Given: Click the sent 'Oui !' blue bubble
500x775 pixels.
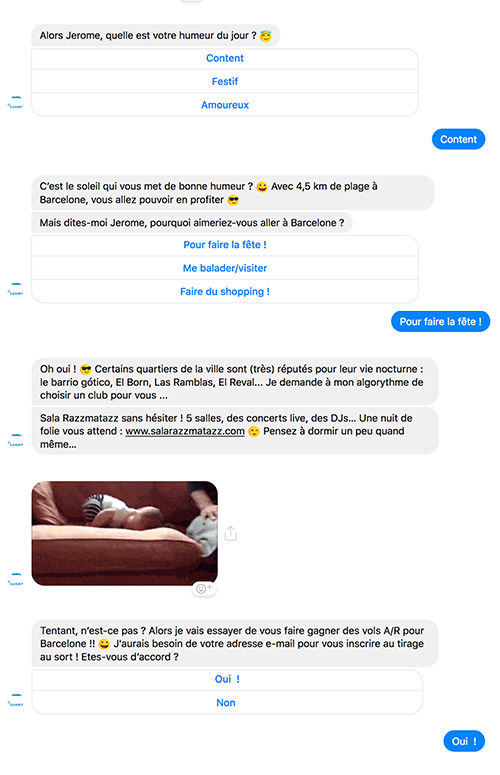Looking at the screenshot, I should click(x=464, y=741).
